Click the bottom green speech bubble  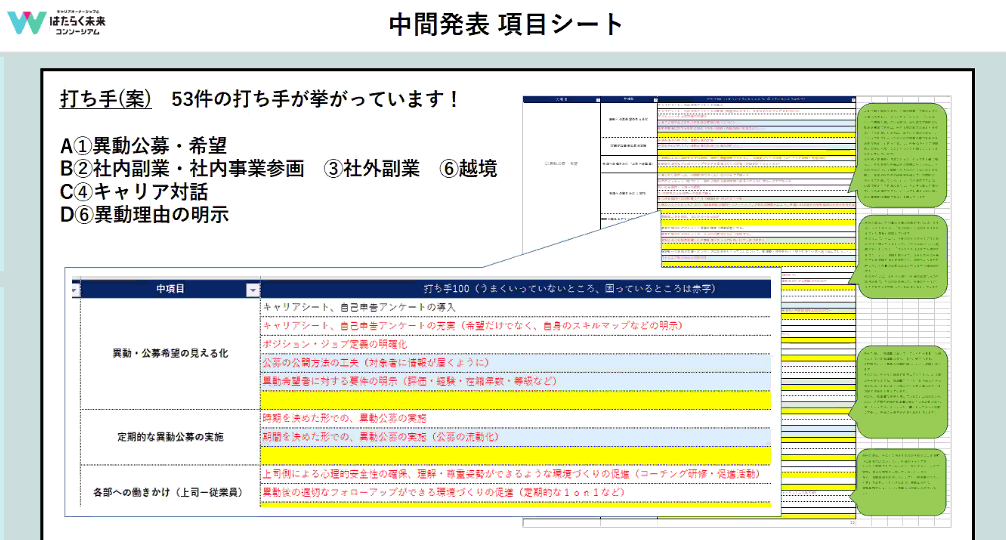click(896, 487)
